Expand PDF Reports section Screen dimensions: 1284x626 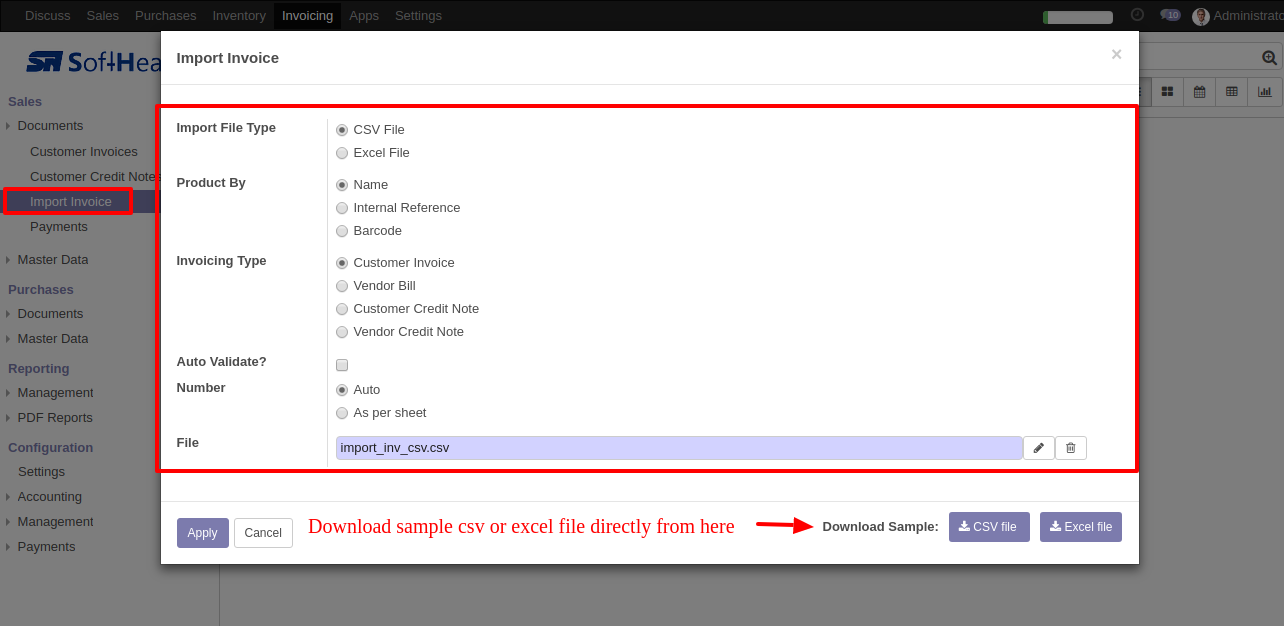[54, 418]
